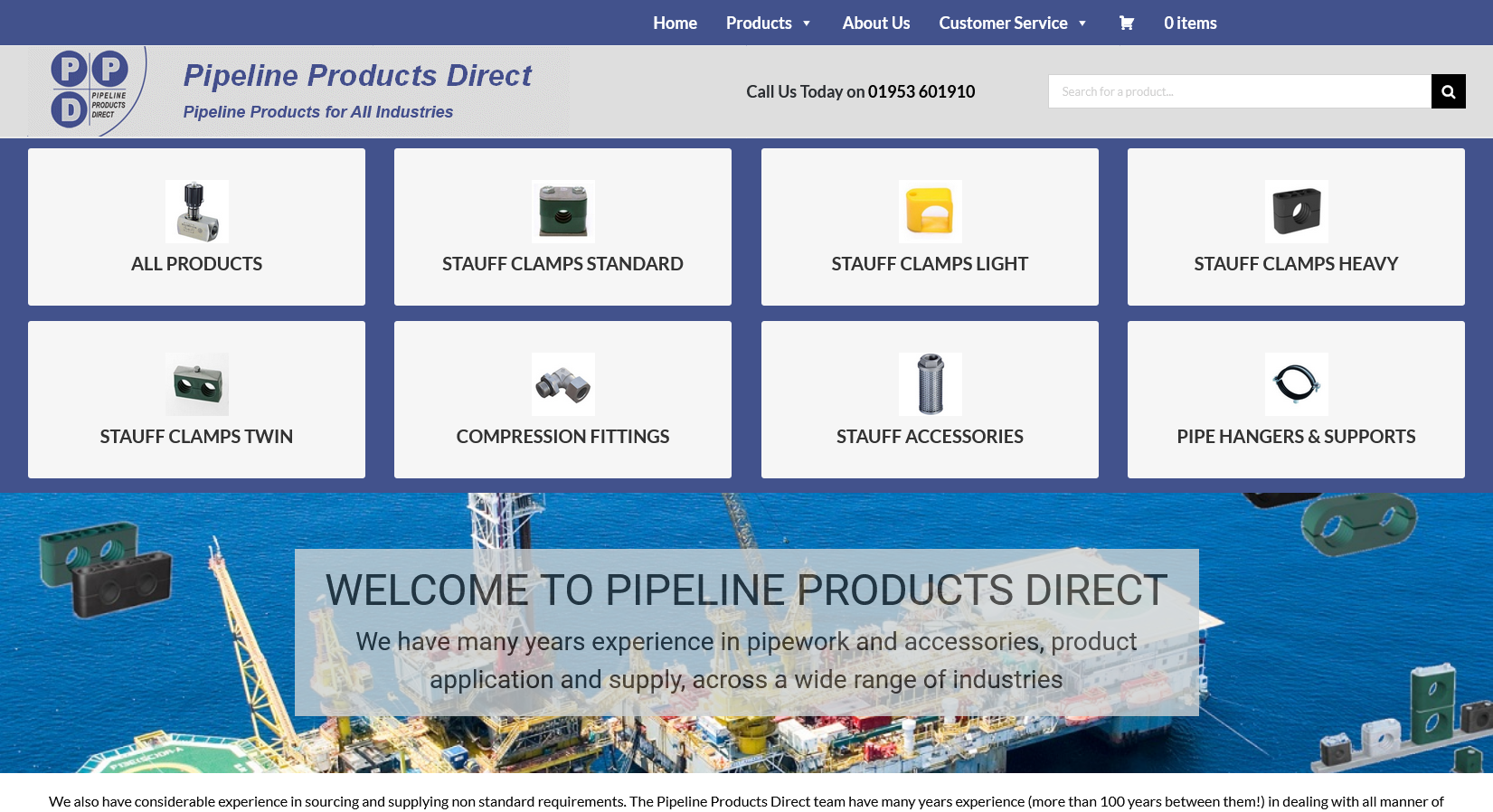The image size is (1493, 812).
Task: Open the About Us page
Action: (x=875, y=24)
